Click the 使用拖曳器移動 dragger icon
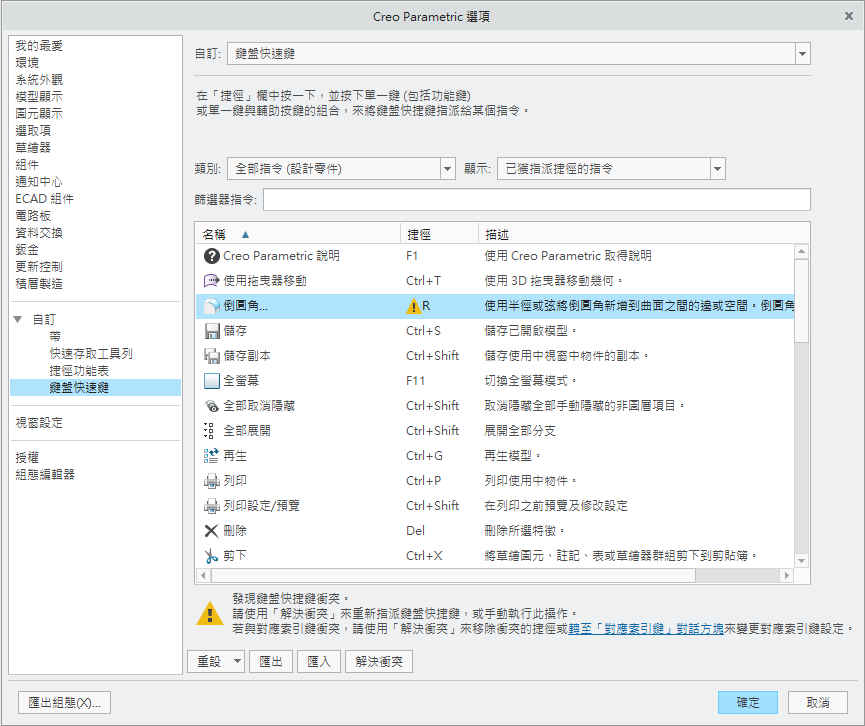The image size is (865, 726). (211, 281)
